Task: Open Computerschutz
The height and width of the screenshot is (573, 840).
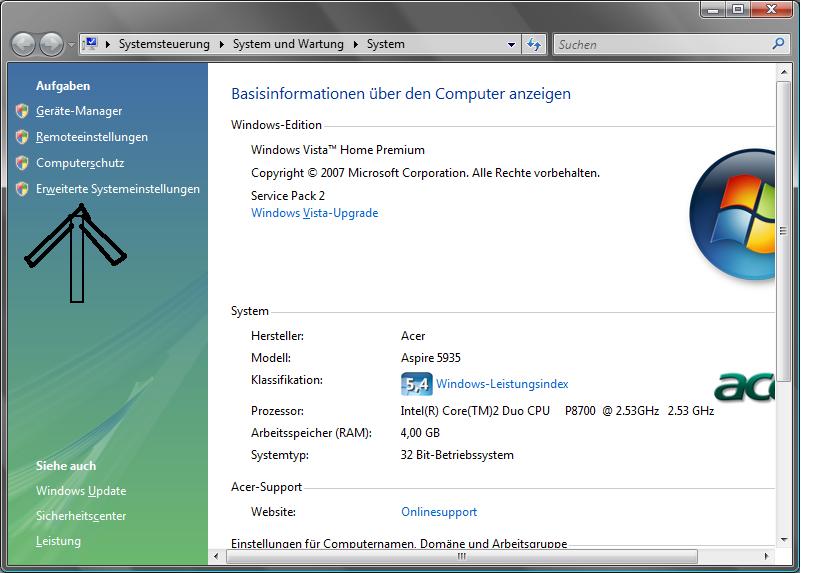Action: pos(80,163)
